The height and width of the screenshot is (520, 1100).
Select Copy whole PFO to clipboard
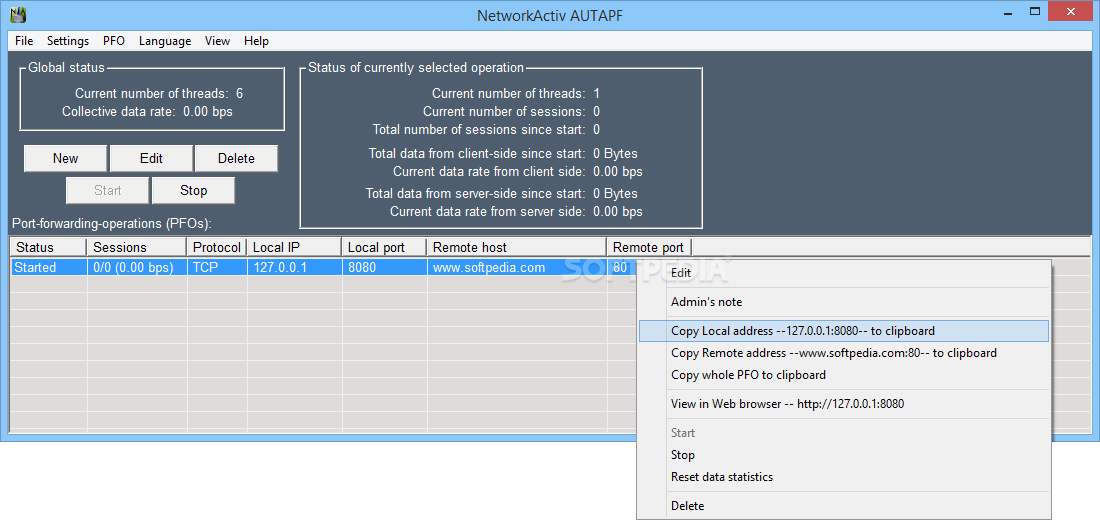844,375
